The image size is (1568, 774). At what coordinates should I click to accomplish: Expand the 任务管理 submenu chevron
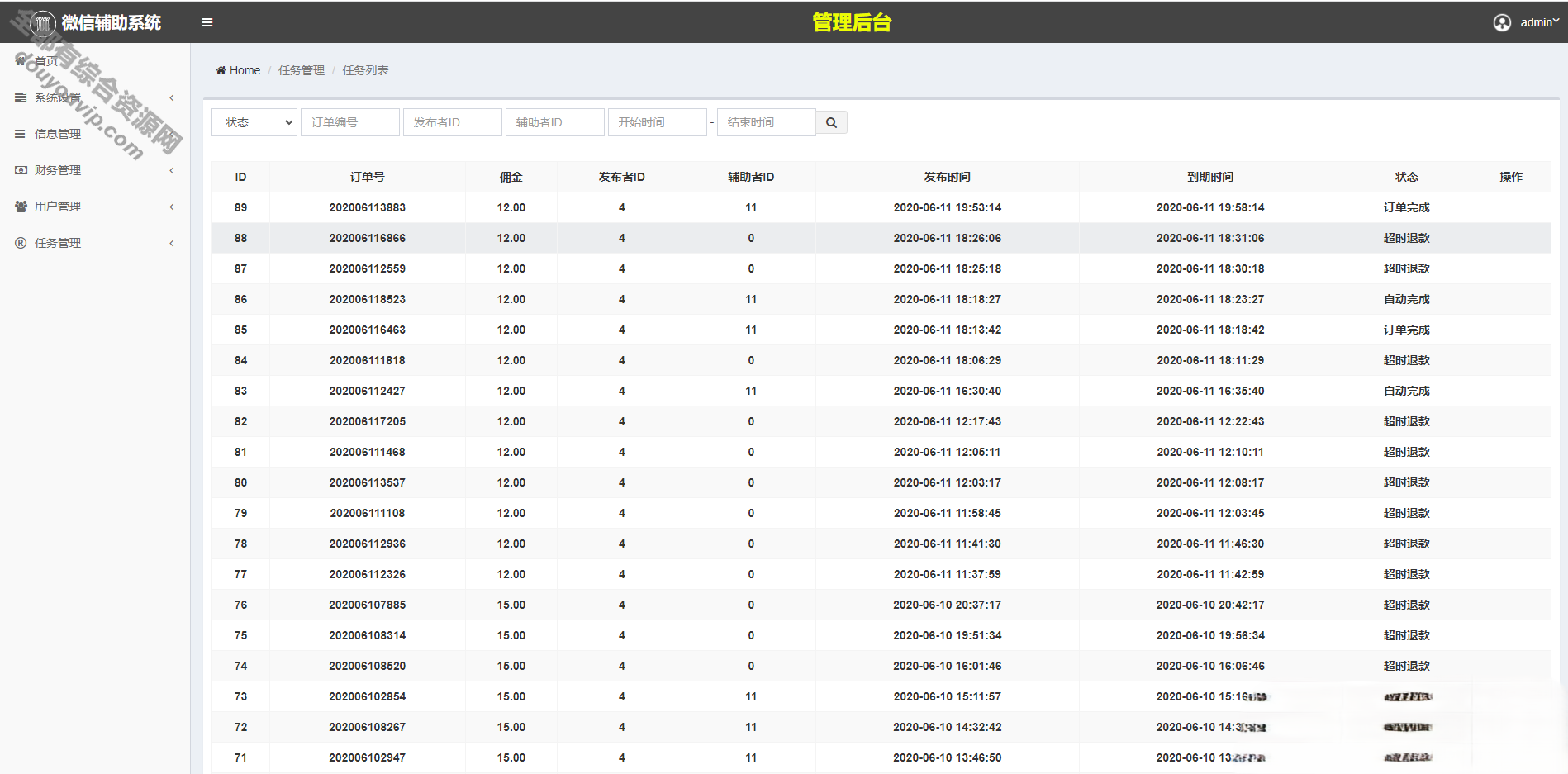click(x=172, y=243)
